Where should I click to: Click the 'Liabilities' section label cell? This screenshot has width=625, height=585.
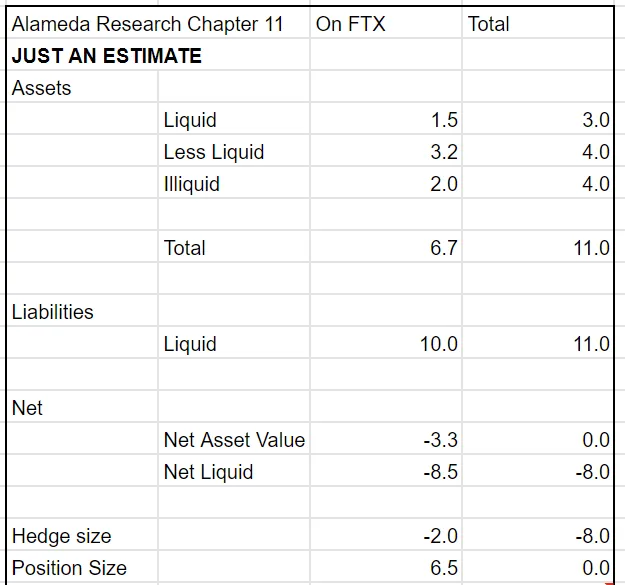(x=53, y=312)
